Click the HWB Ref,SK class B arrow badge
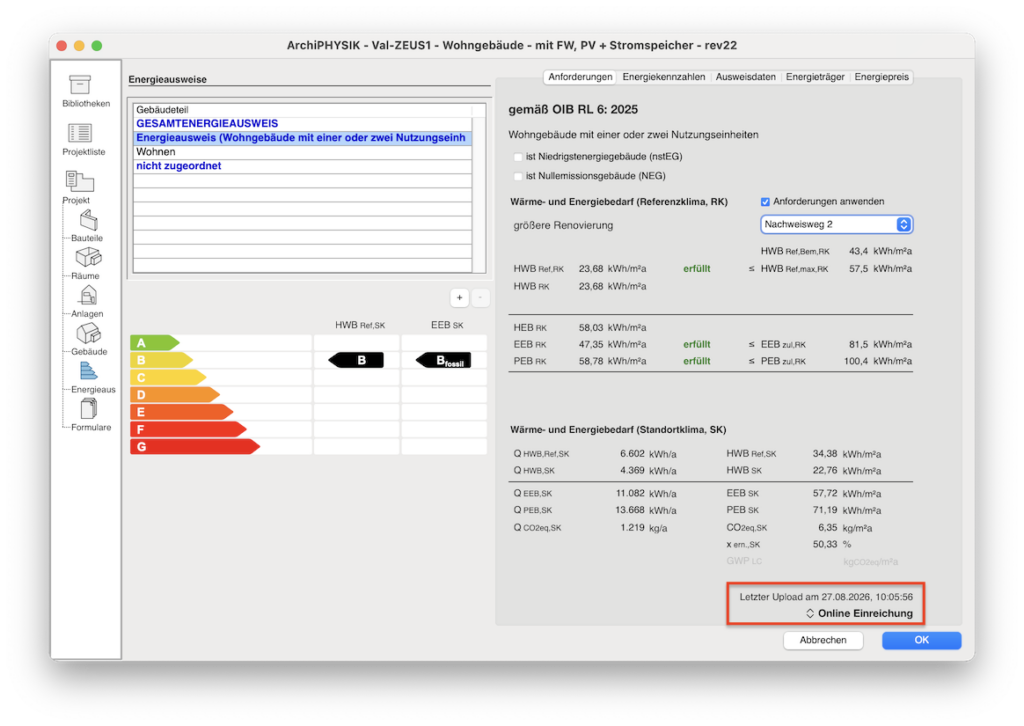The height and width of the screenshot is (726, 1024). [x=356, y=360]
